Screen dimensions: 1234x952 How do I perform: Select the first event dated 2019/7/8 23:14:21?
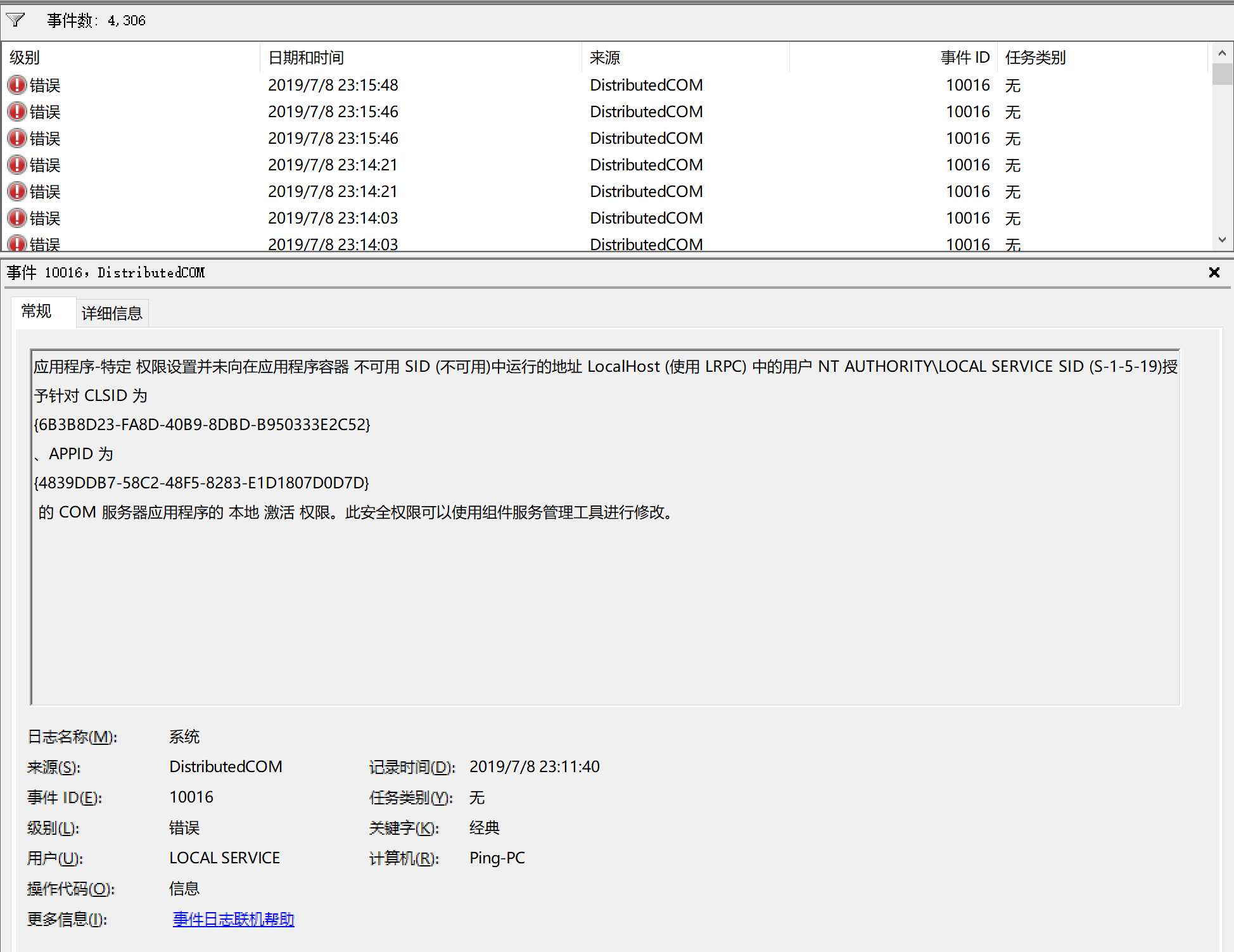pos(607,165)
